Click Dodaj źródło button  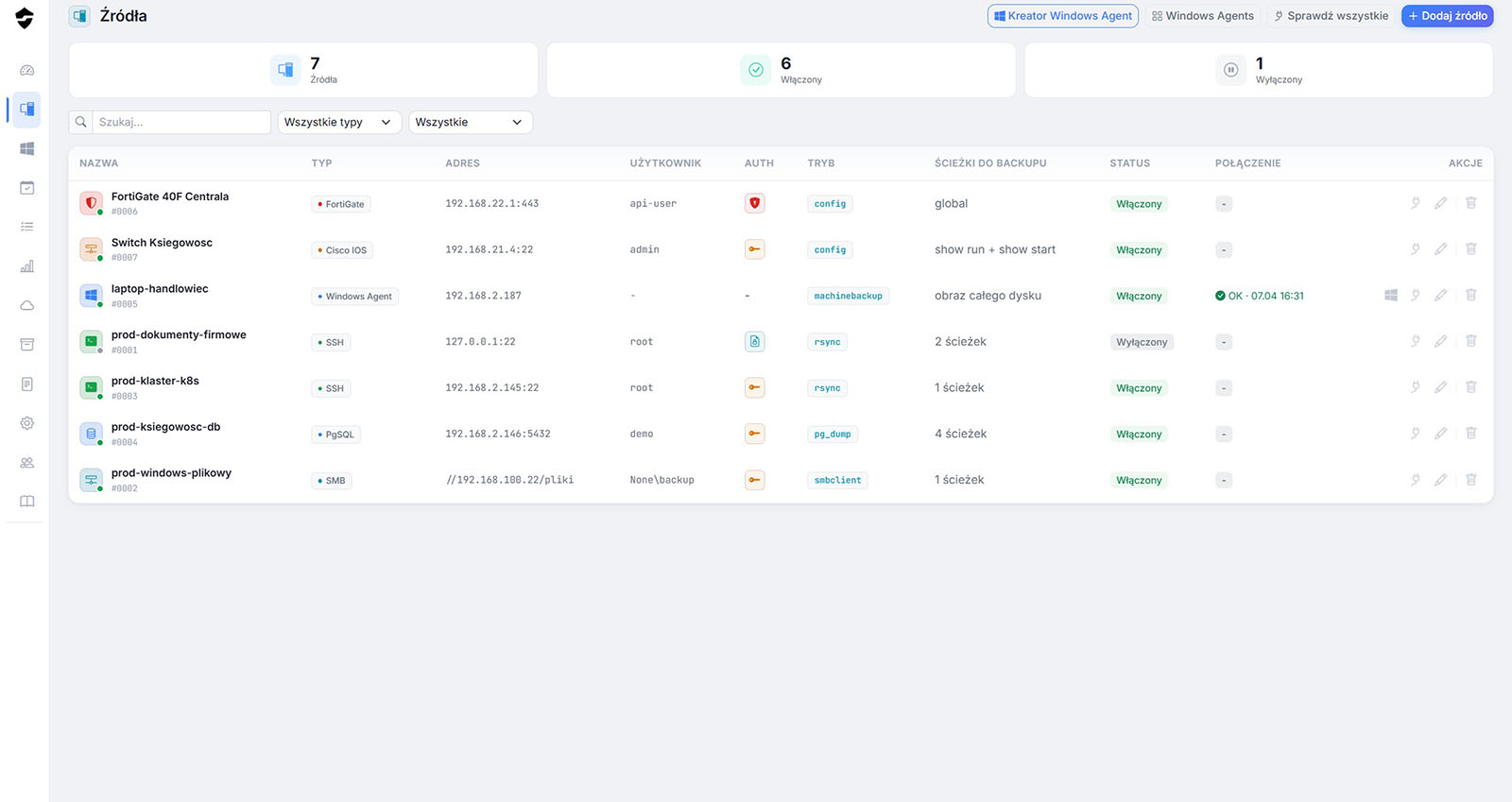pos(1447,16)
